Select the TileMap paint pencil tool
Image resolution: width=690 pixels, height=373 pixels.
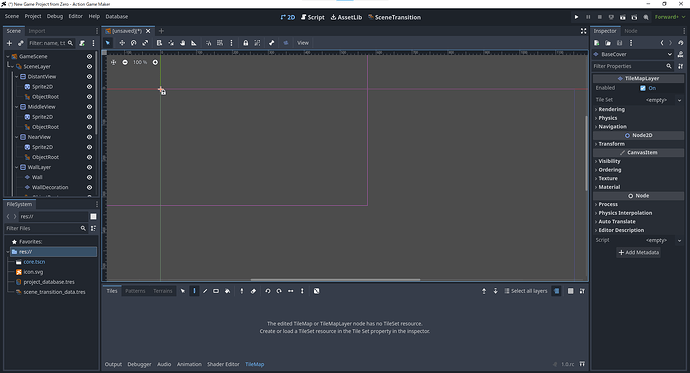(x=194, y=291)
